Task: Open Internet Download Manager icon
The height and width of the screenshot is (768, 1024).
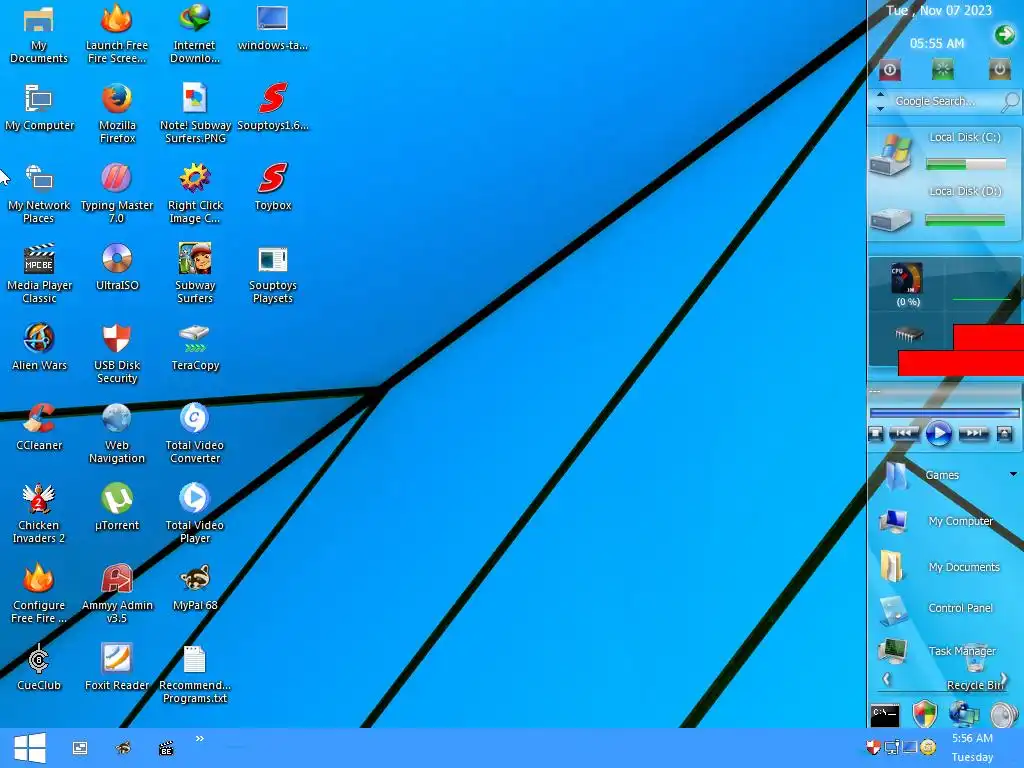Action: pyautogui.click(x=195, y=34)
